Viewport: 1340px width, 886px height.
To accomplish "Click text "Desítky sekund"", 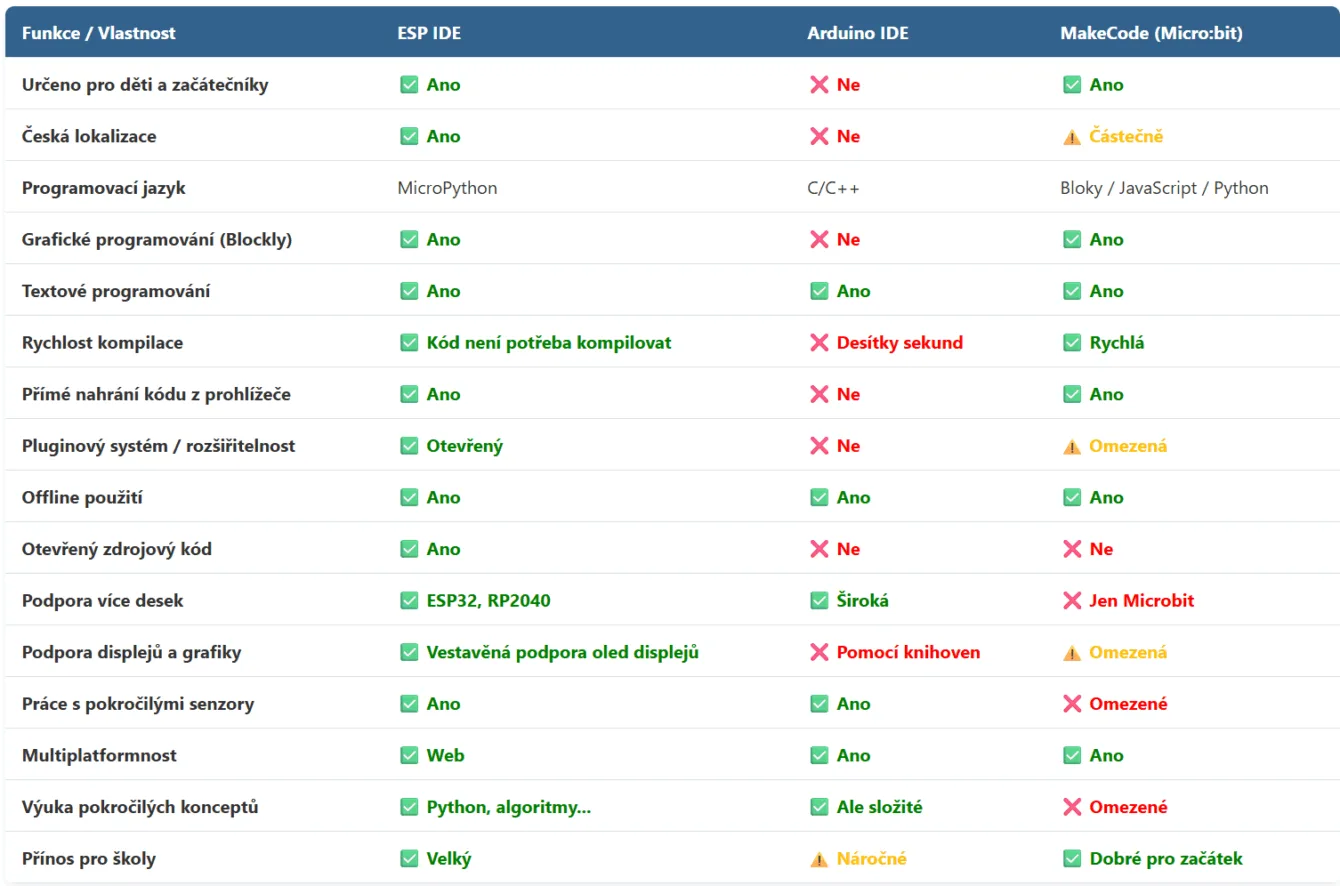I will 900,343.
